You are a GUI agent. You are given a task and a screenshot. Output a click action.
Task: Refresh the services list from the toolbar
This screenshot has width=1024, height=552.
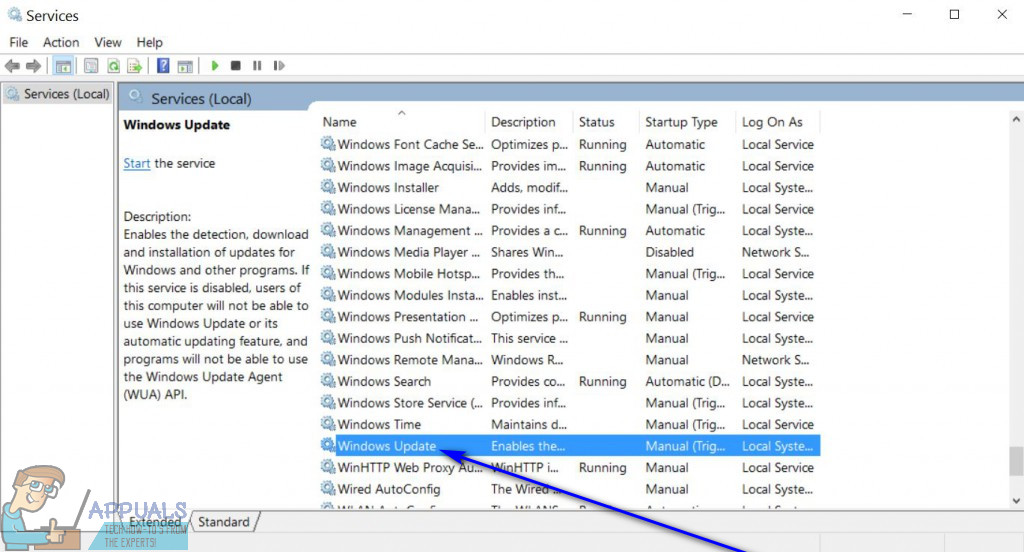click(x=113, y=66)
